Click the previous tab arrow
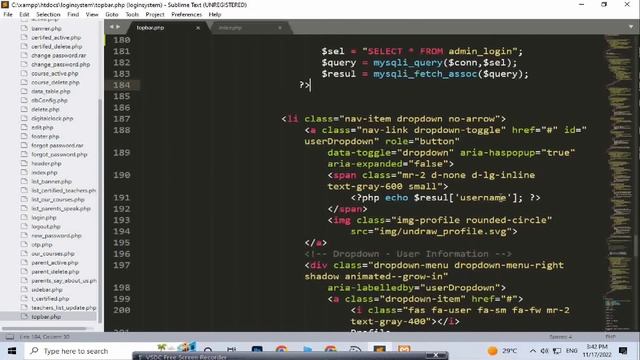This screenshot has height=360, width=640. tap(111, 27)
